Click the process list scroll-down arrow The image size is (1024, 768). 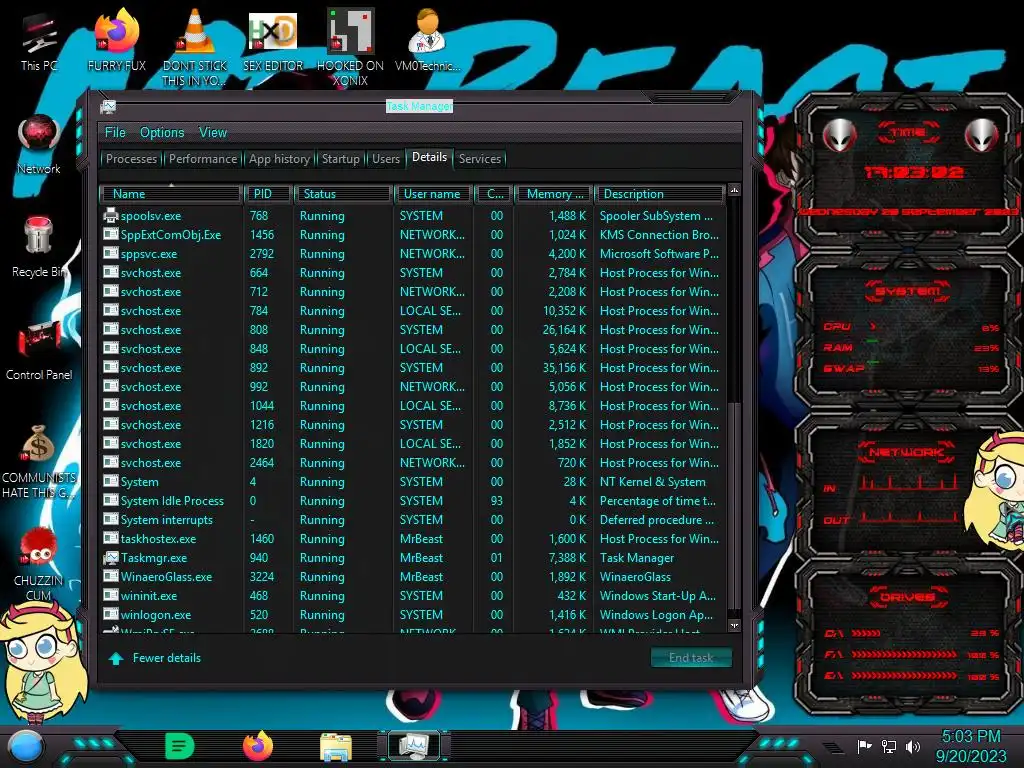(734, 626)
